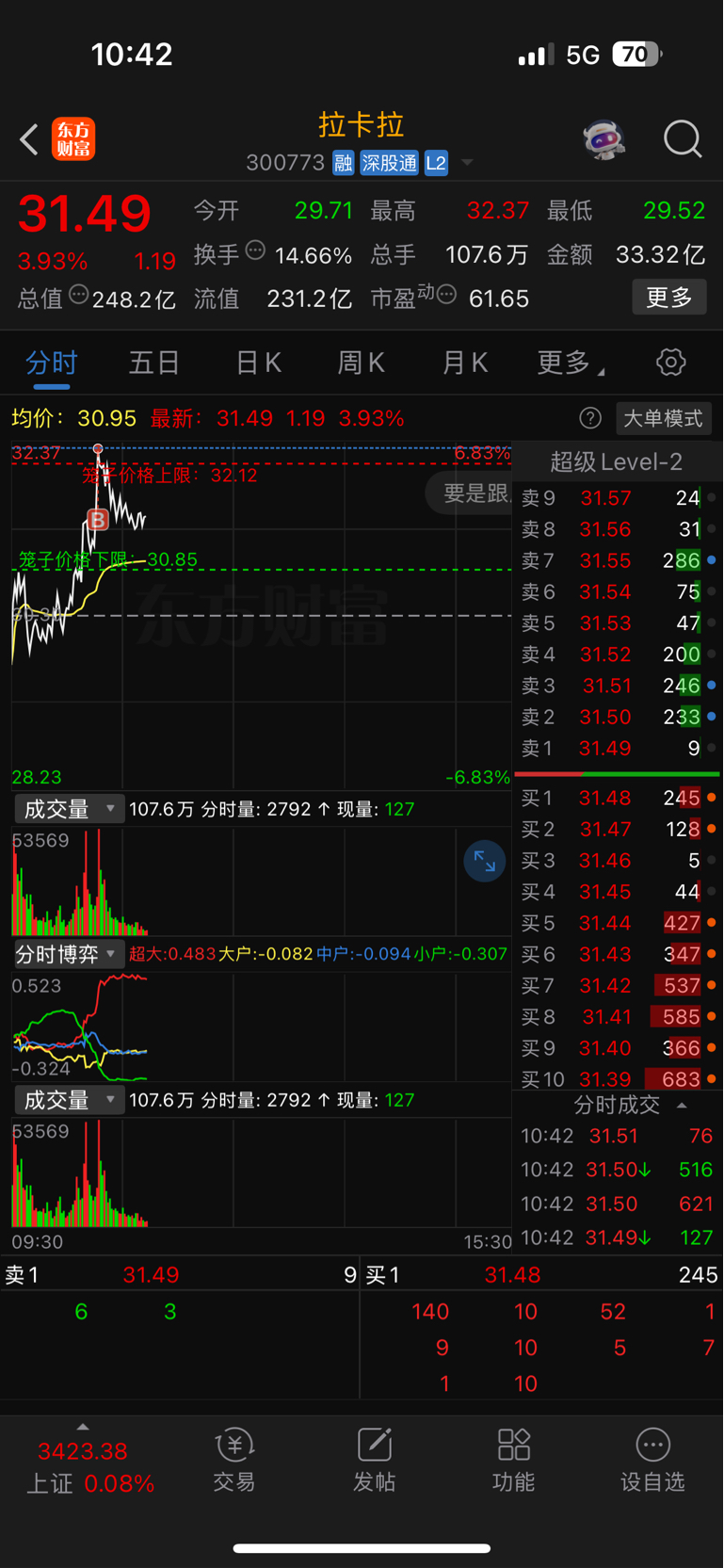Open the search magnifier icon

pyautogui.click(x=683, y=139)
